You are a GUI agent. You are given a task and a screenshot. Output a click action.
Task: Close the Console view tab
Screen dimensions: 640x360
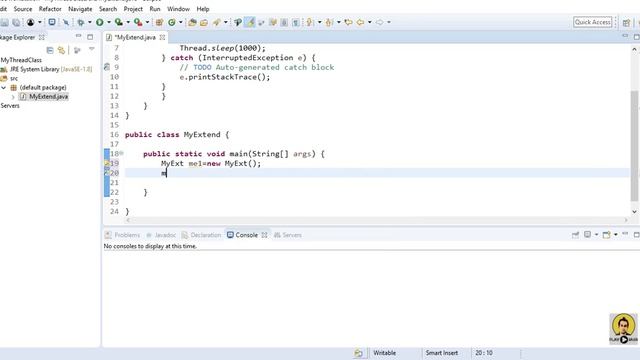[x=264, y=235]
